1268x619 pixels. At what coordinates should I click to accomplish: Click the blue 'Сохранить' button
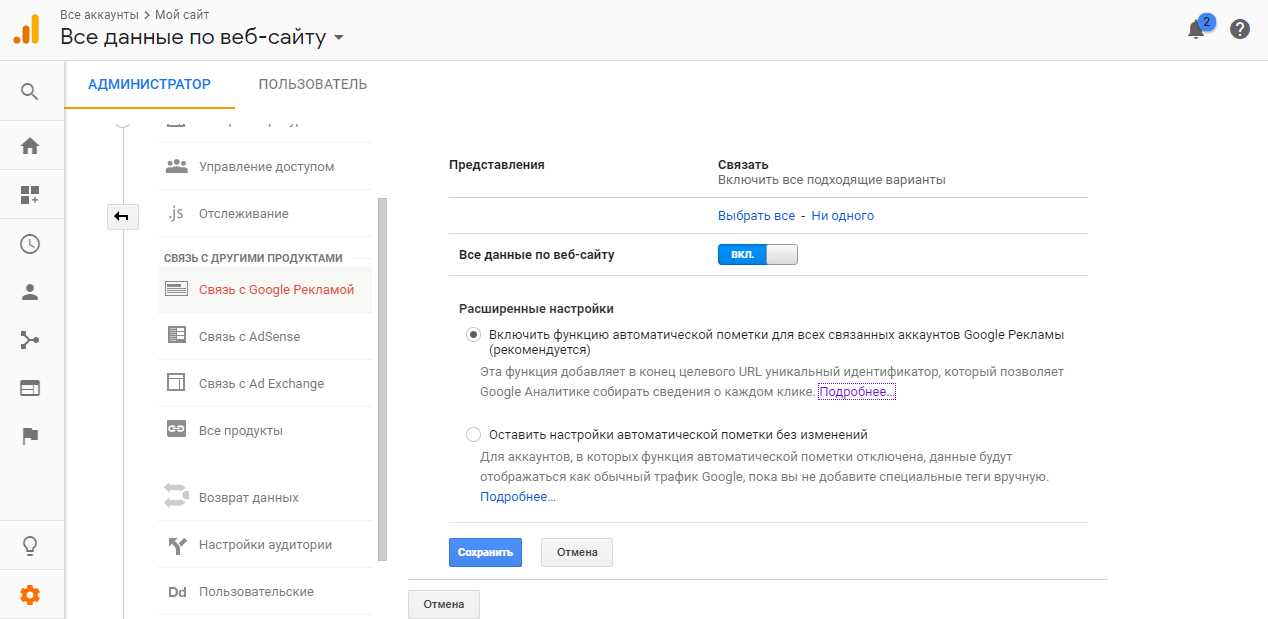click(485, 552)
